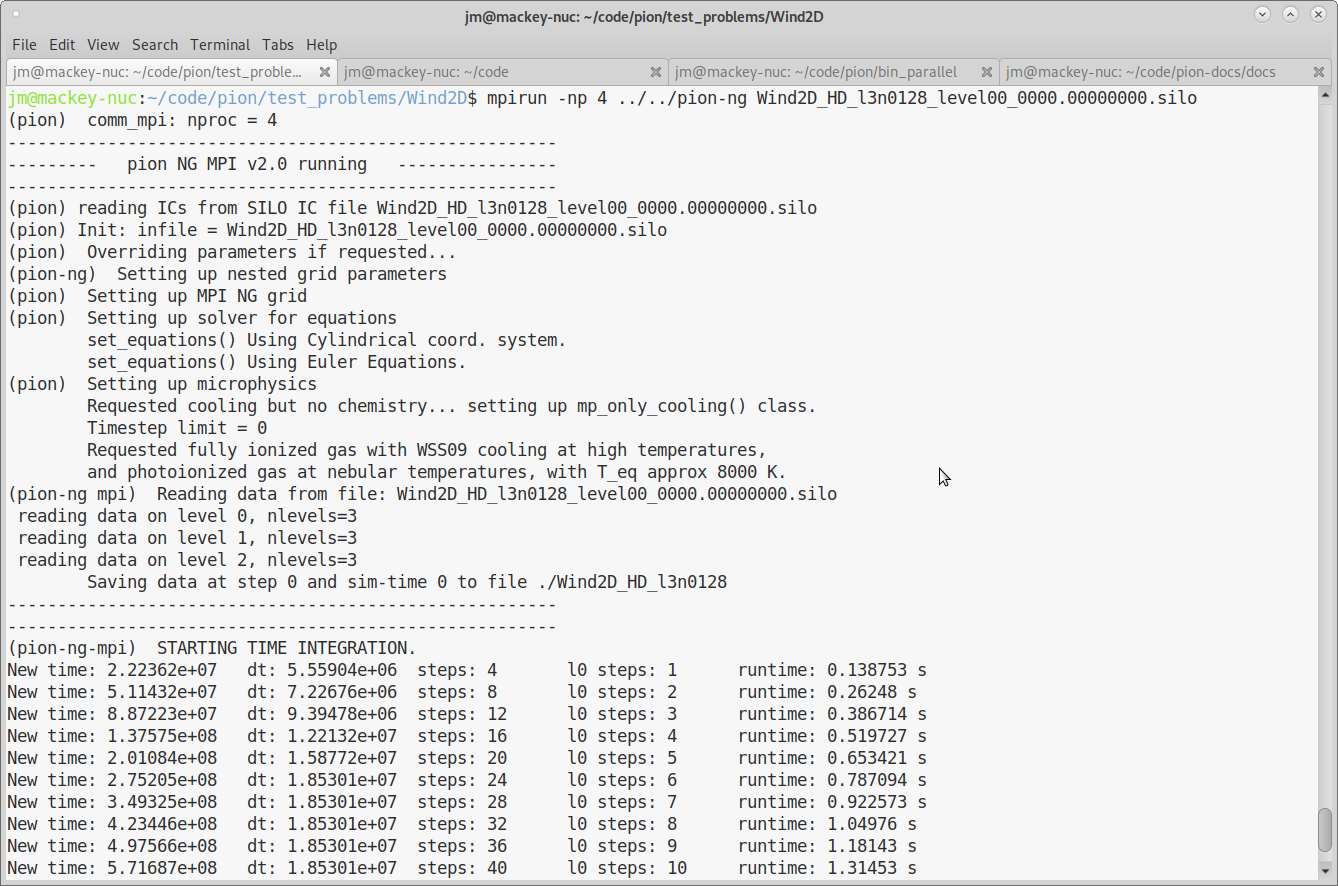Maximize the terminal window
The image size is (1338, 886).
1290,15
